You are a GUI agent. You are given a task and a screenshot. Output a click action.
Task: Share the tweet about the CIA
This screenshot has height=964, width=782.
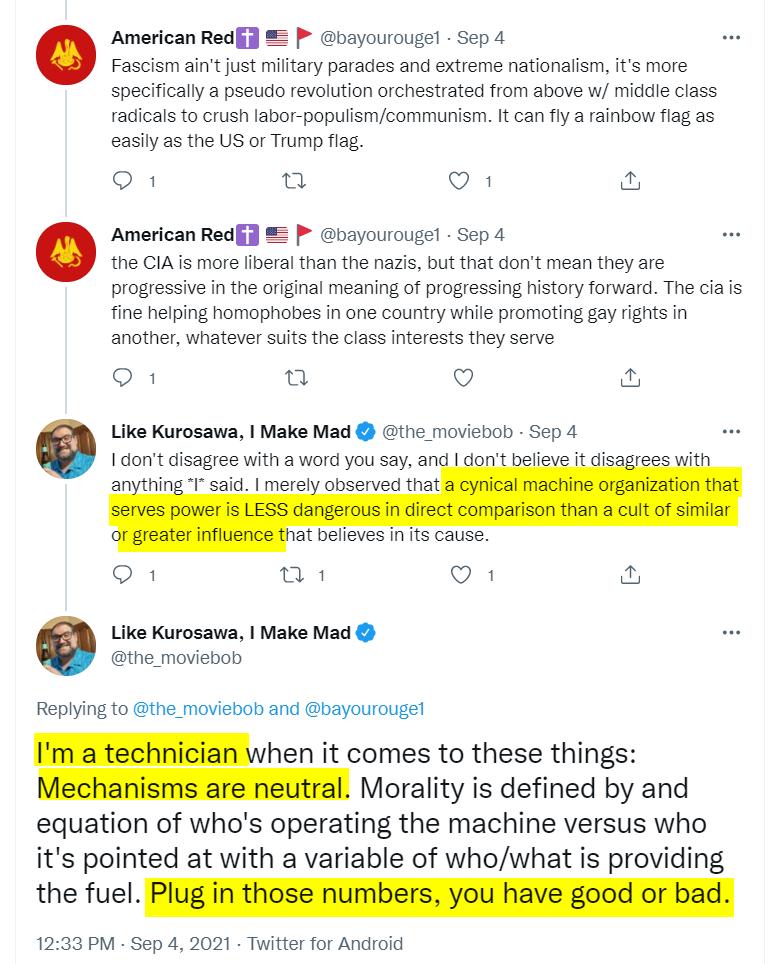pyautogui.click(x=630, y=378)
